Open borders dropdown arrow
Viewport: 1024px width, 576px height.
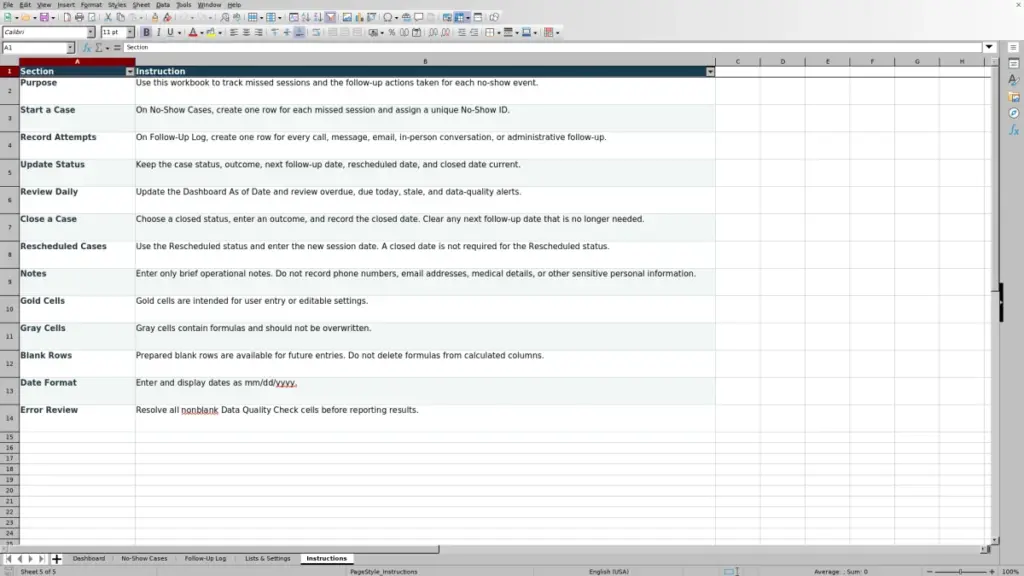point(498,33)
